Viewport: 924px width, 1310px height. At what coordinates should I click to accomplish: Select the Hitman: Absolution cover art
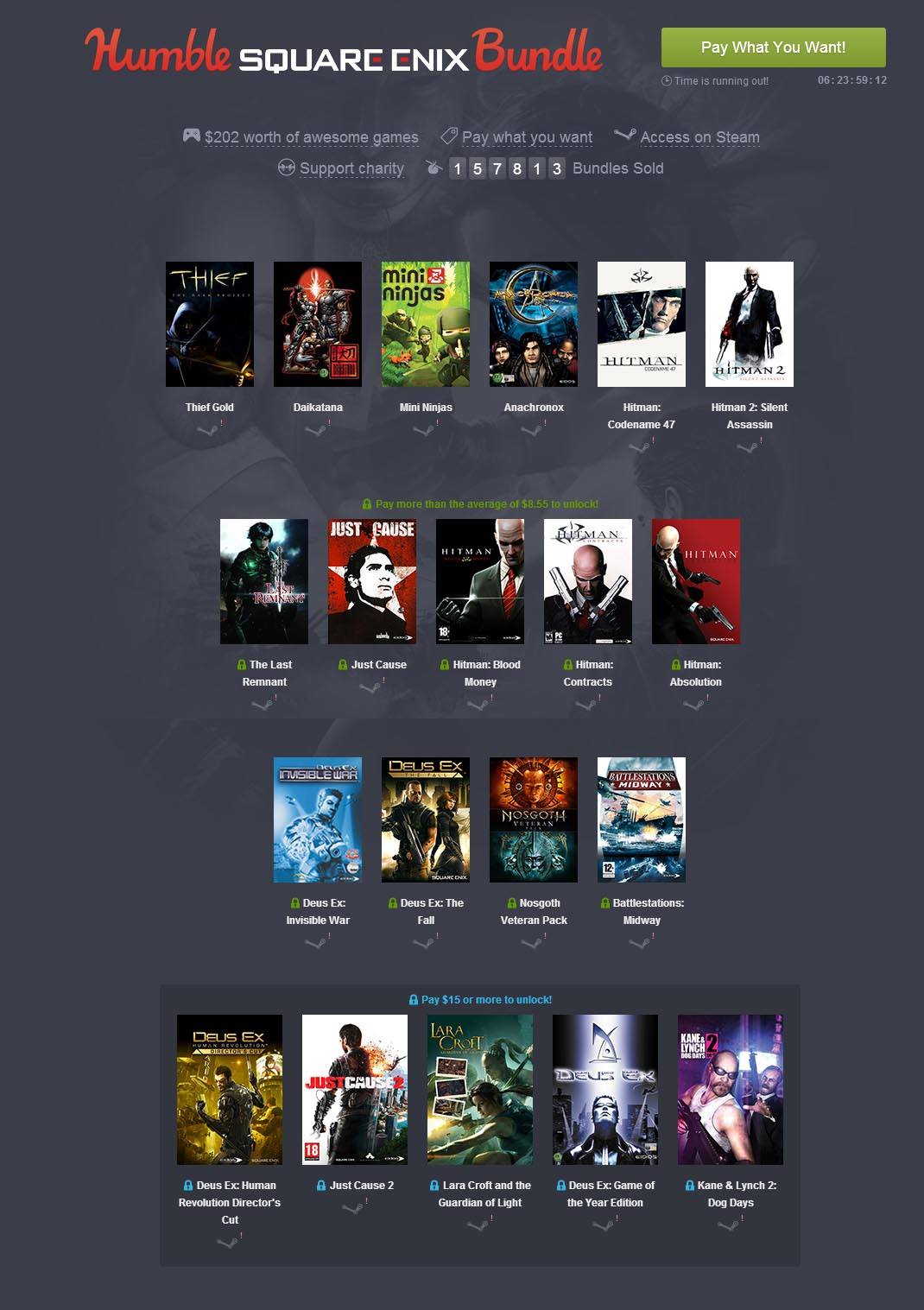click(696, 581)
